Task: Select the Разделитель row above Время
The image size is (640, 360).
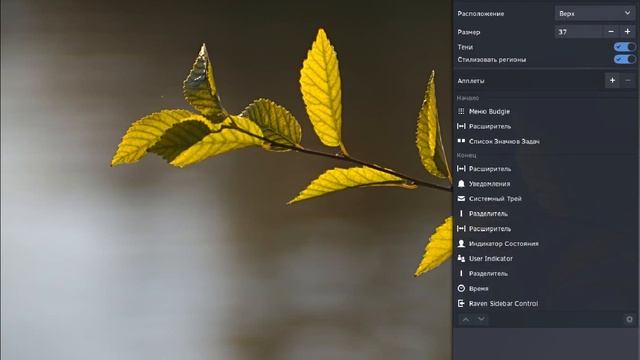Action: (x=544, y=273)
